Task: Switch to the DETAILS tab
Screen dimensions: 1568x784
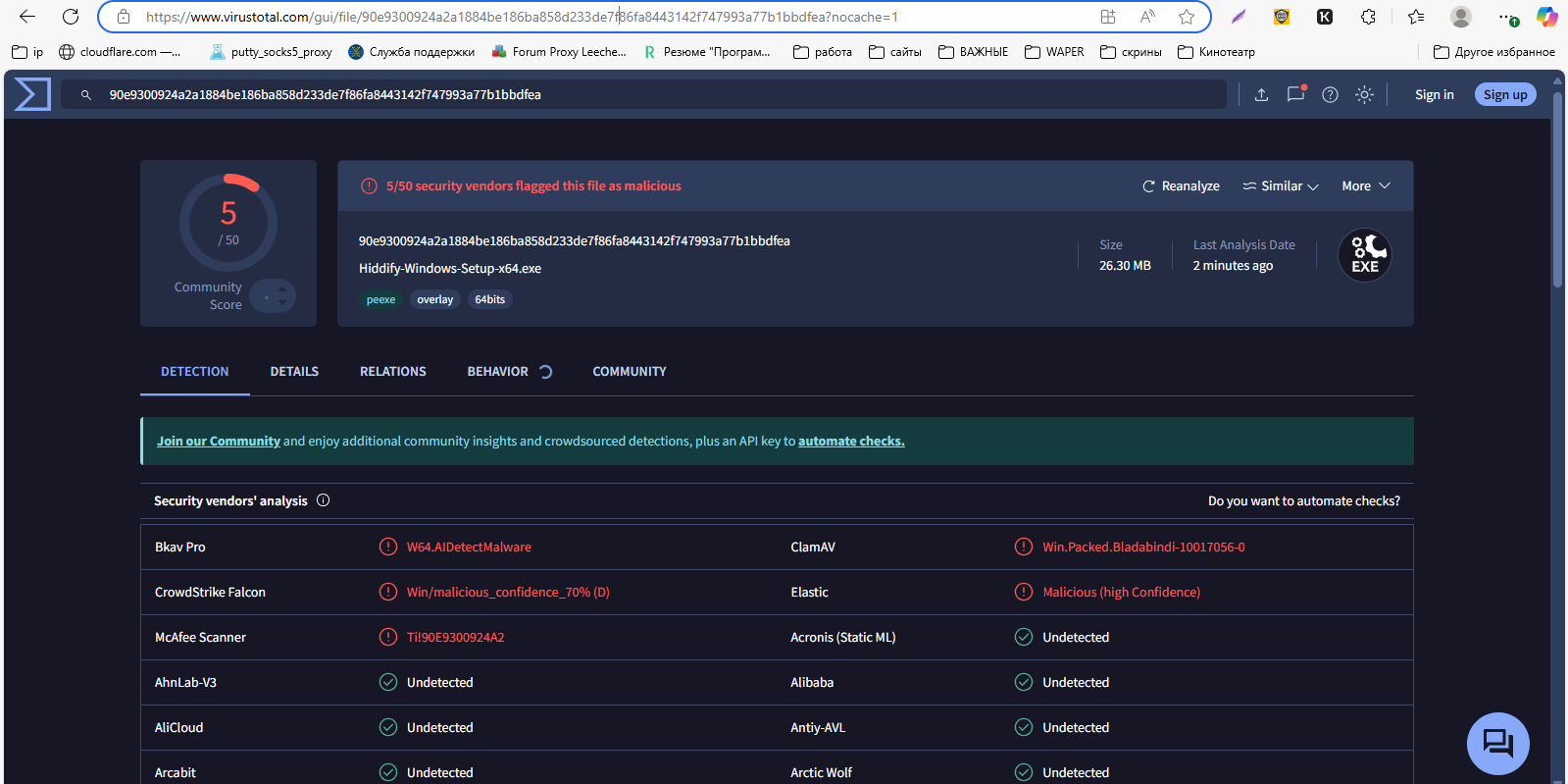Action: (x=294, y=372)
